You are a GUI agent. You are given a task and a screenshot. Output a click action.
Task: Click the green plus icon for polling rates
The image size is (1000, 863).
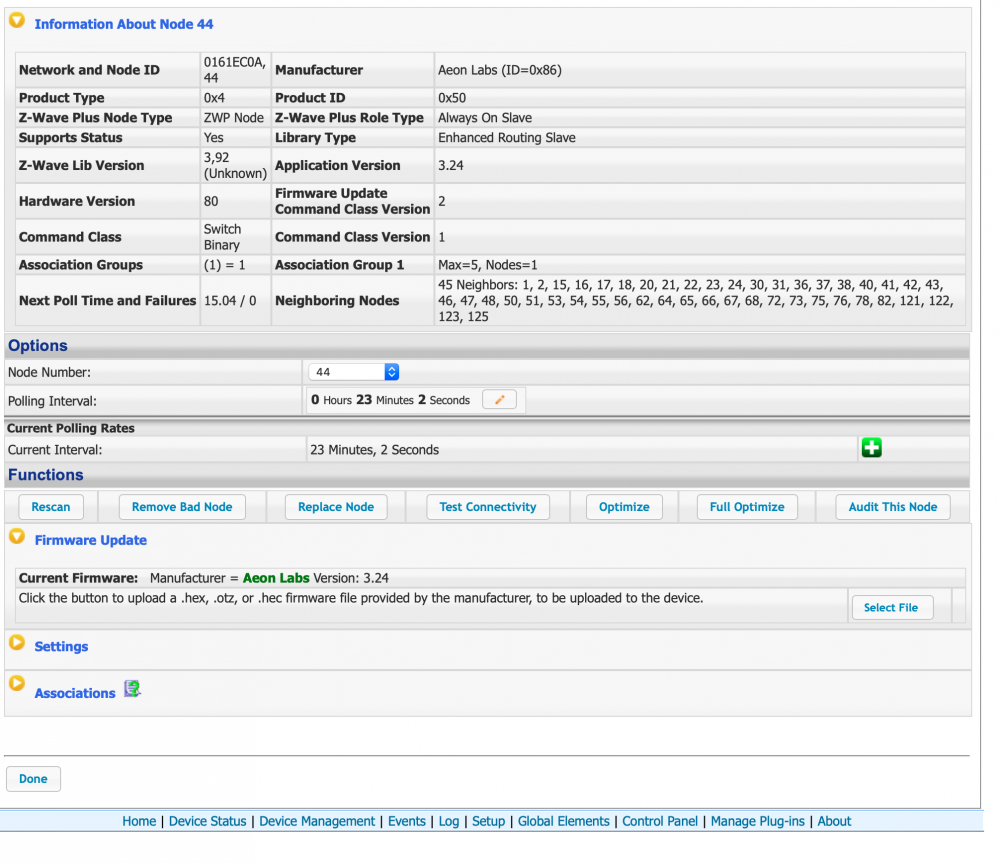click(x=871, y=449)
